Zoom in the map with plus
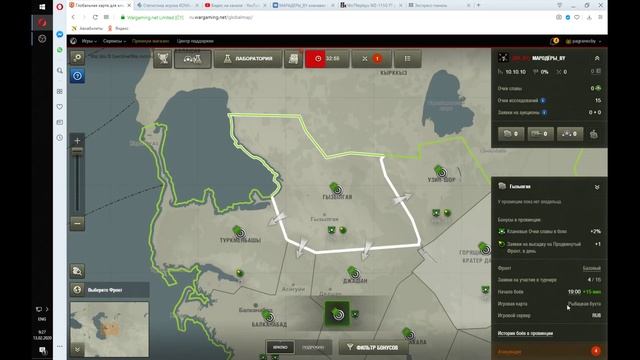Screen dimensions: 640x360 [x=77, y=140]
